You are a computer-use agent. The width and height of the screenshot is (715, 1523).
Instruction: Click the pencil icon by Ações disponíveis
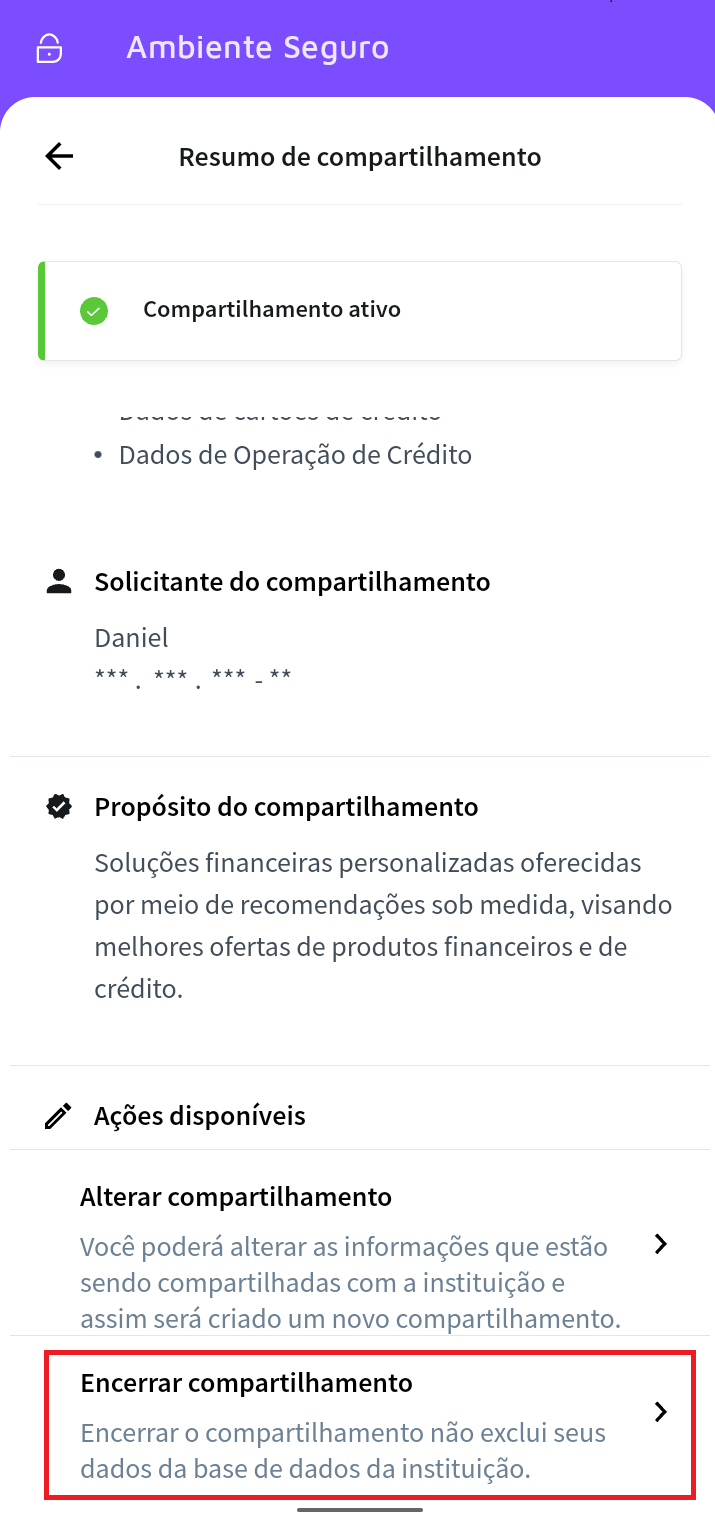pos(59,1116)
